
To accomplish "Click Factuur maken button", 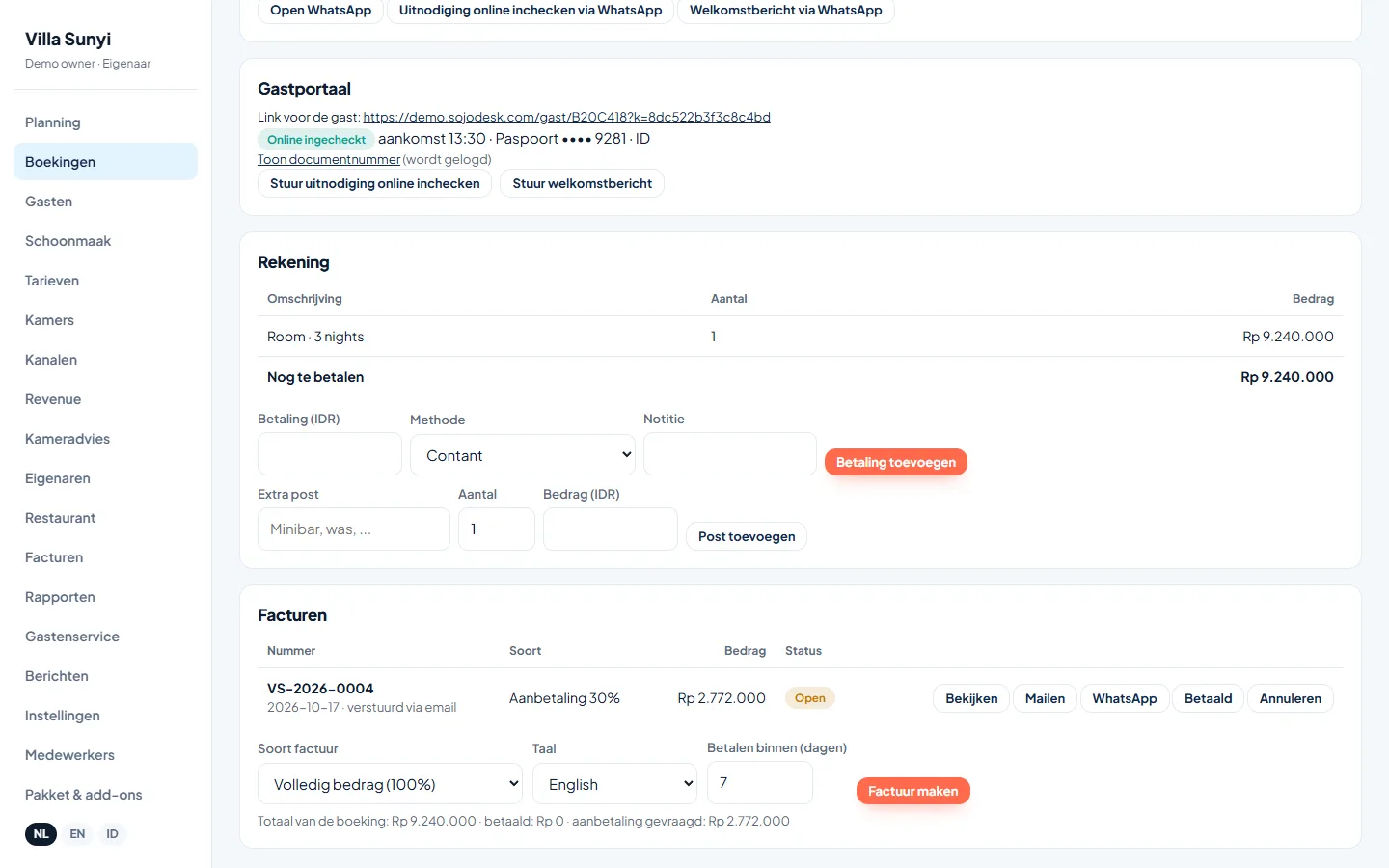I will pyautogui.click(x=913, y=791).
